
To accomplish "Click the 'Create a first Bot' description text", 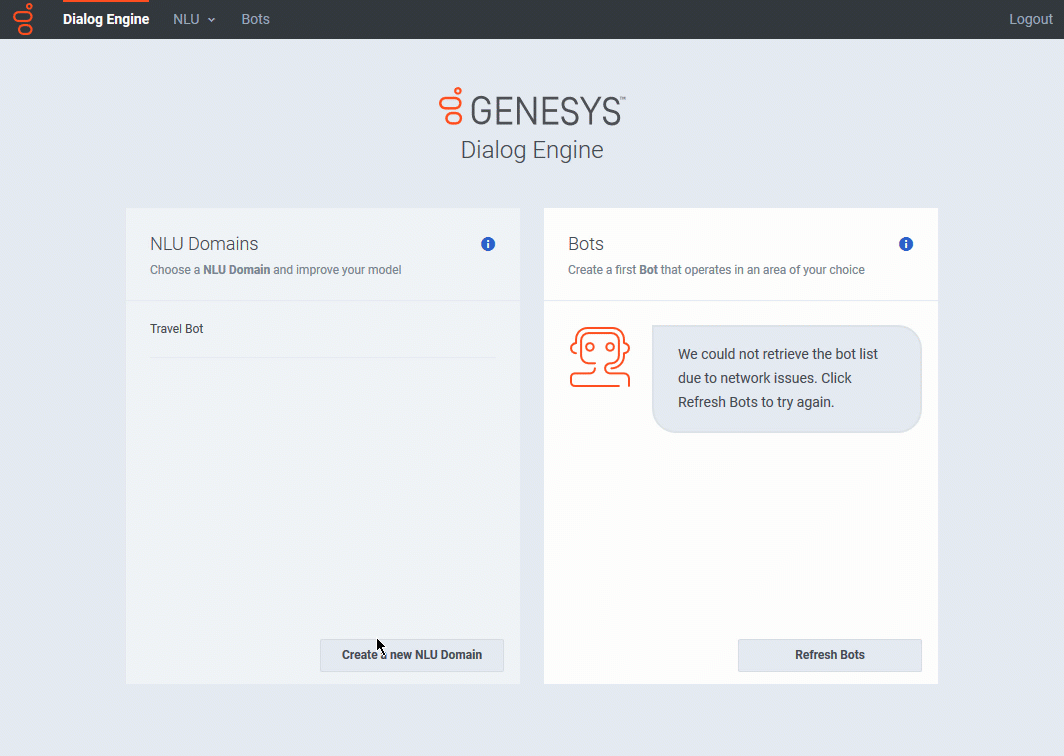I will [x=716, y=270].
